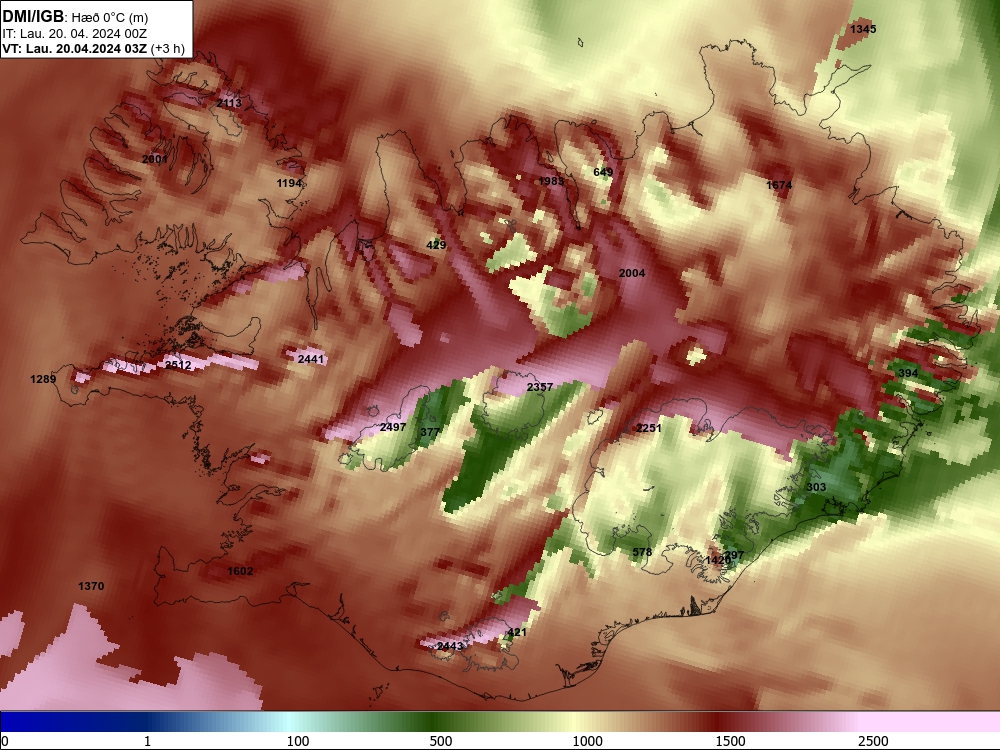Click the 1426 value near Öræfajökull
This screenshot has height=750, width=1000.
pos(717,560)
